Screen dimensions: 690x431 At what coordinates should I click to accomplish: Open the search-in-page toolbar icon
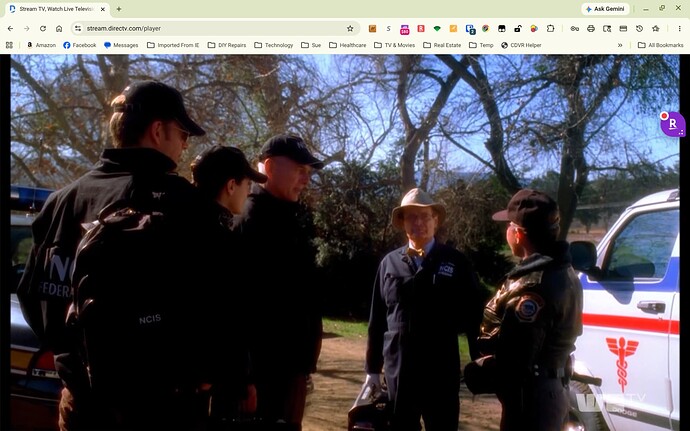(607, 29)
